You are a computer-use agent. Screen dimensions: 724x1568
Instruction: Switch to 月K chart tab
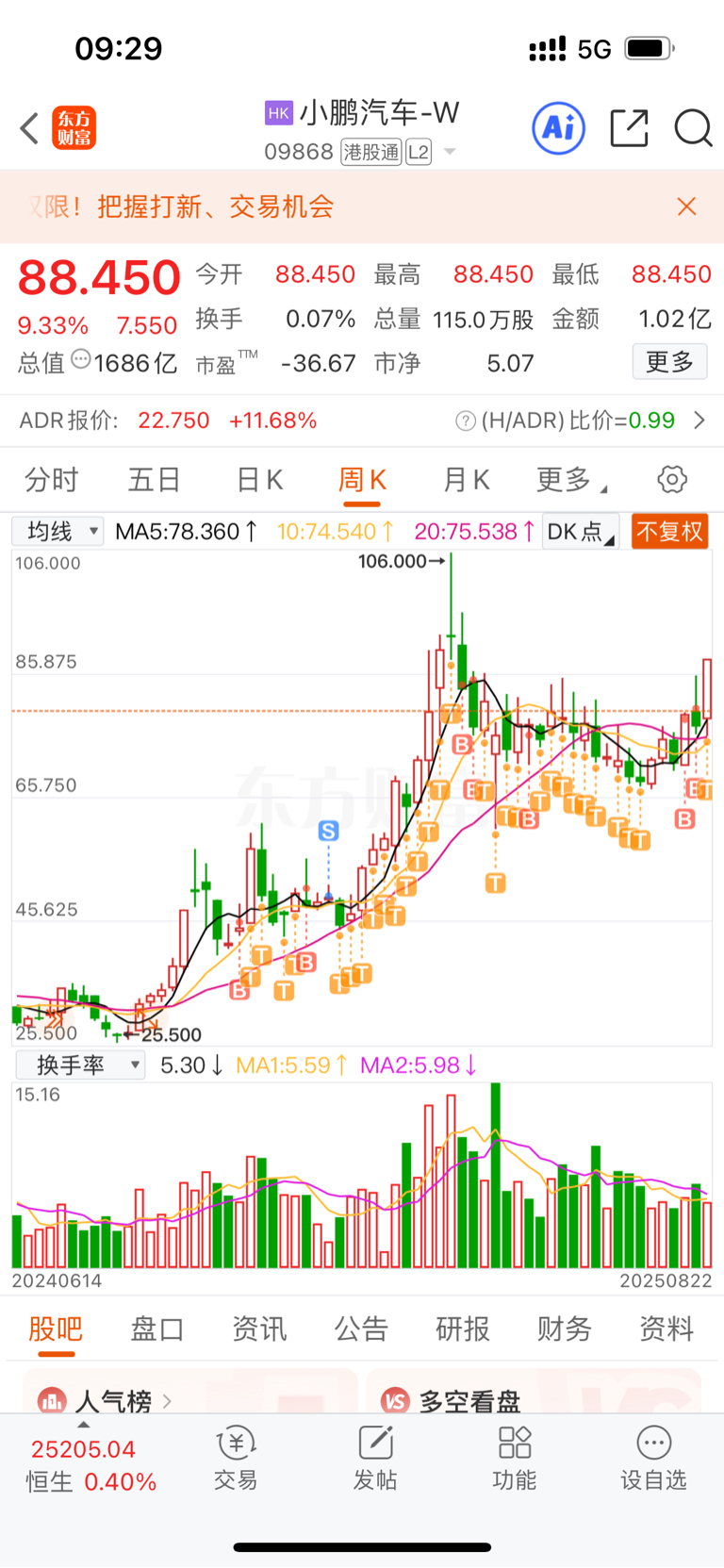[466, 480]
